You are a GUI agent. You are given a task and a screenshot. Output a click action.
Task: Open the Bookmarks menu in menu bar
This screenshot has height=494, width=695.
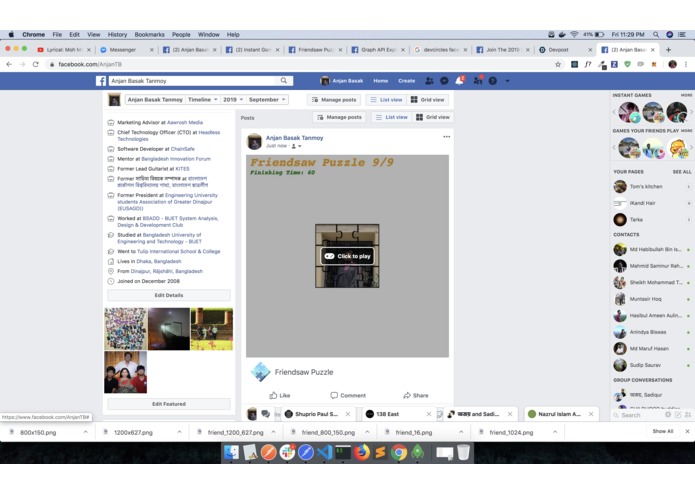[149, 35]
